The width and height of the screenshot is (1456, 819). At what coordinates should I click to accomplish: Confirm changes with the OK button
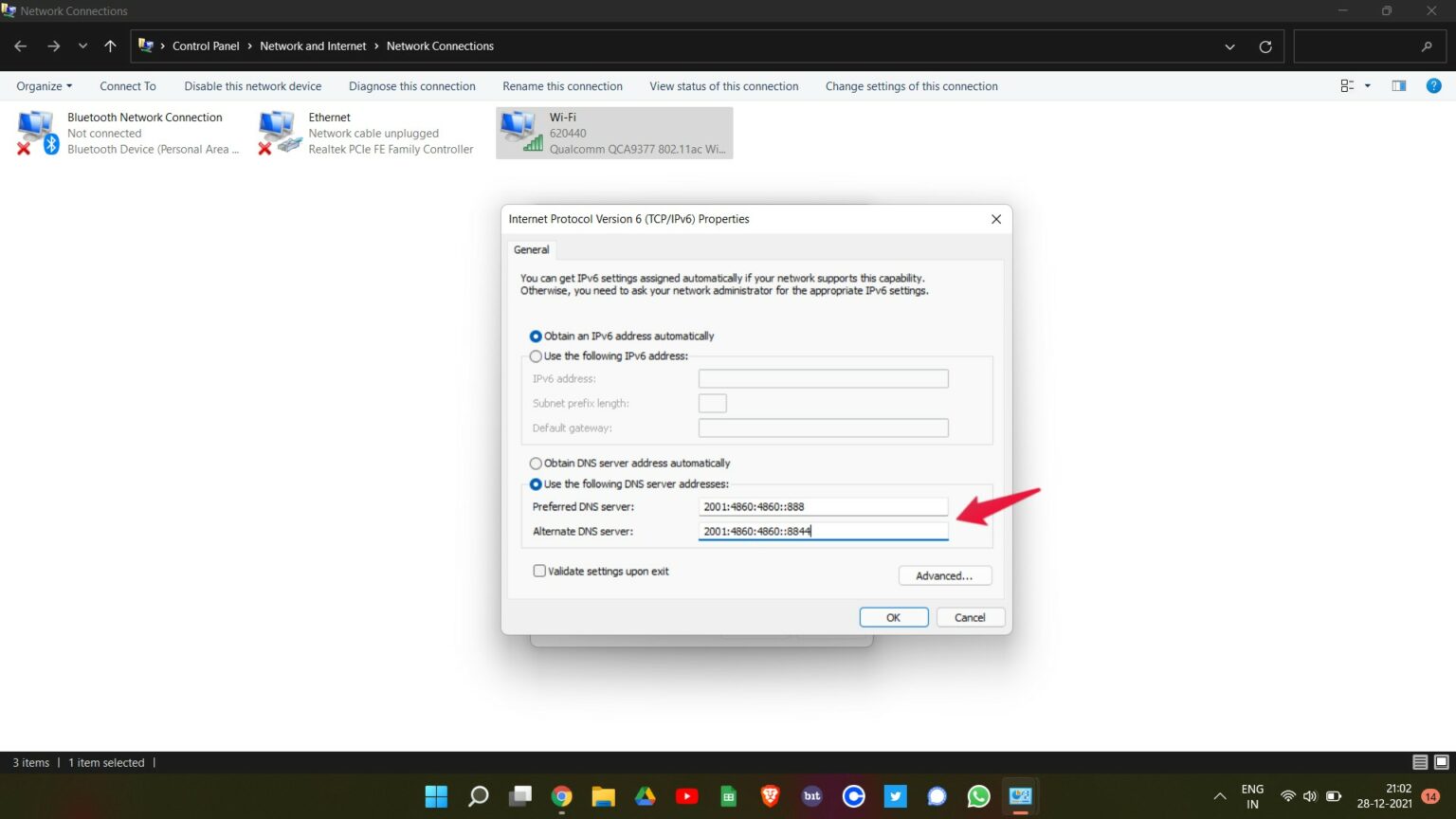pyautogui.click(x=892, y=617)
